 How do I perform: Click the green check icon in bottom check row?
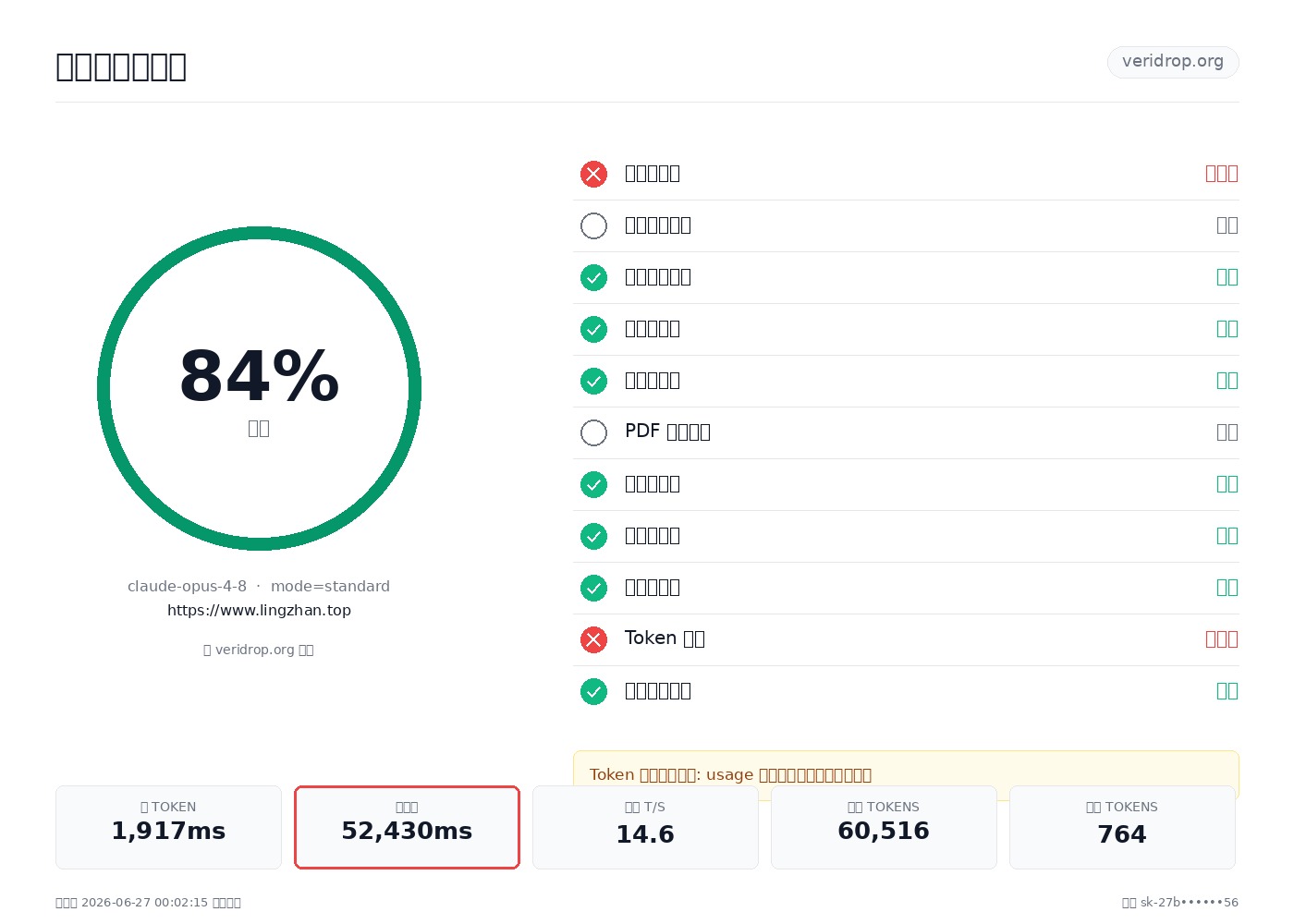click(x=593, y=691)
